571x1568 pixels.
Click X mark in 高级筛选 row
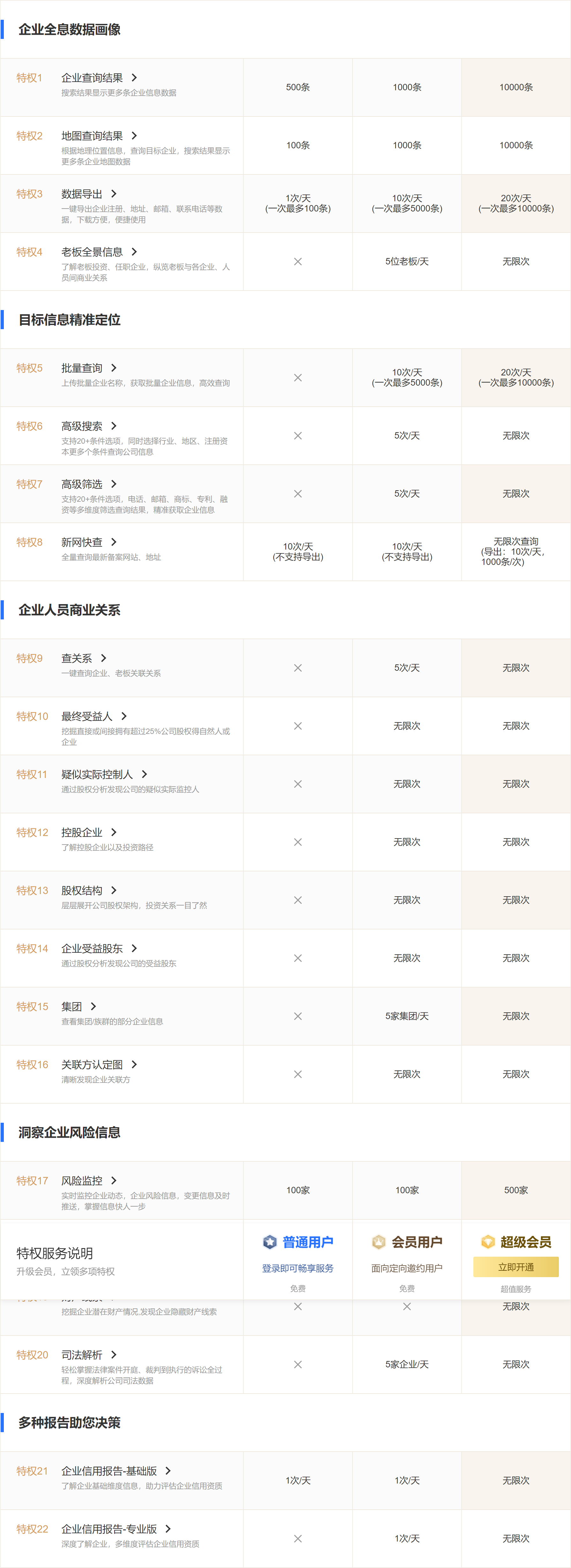click(x=298, y=494)
